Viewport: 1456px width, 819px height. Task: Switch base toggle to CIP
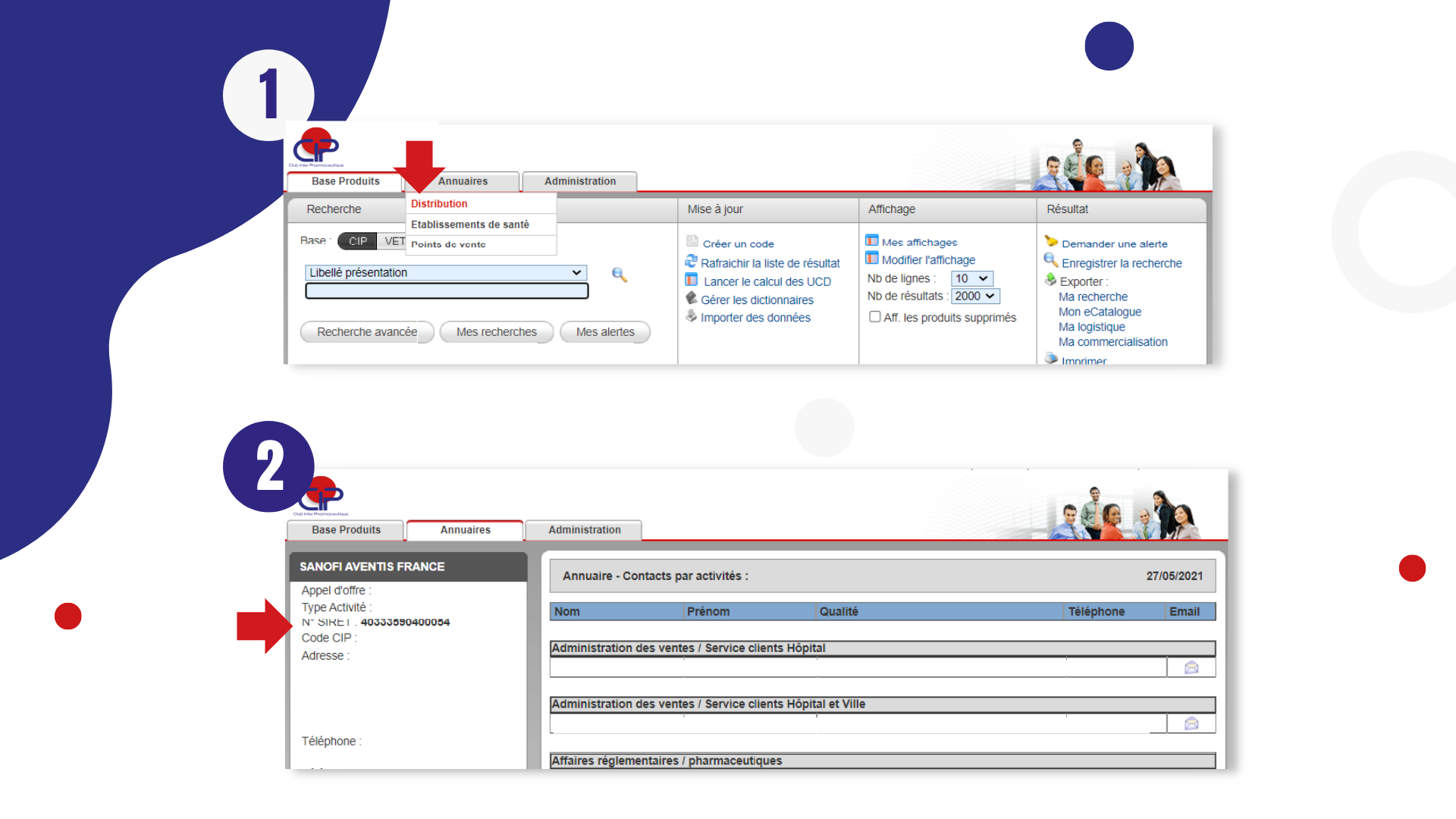357,241
